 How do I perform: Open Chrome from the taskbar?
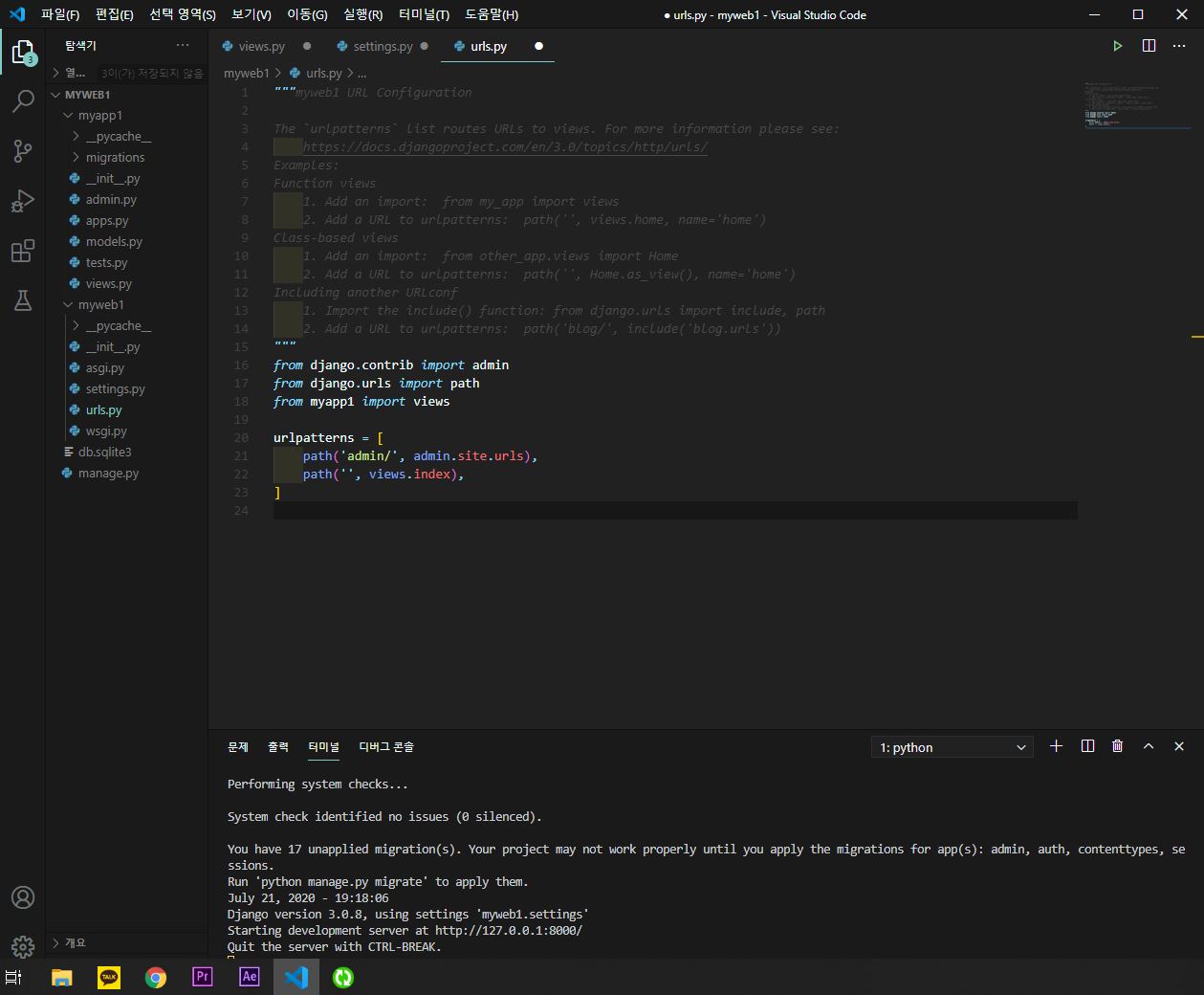pyautogui.click(x=156, y=977)
